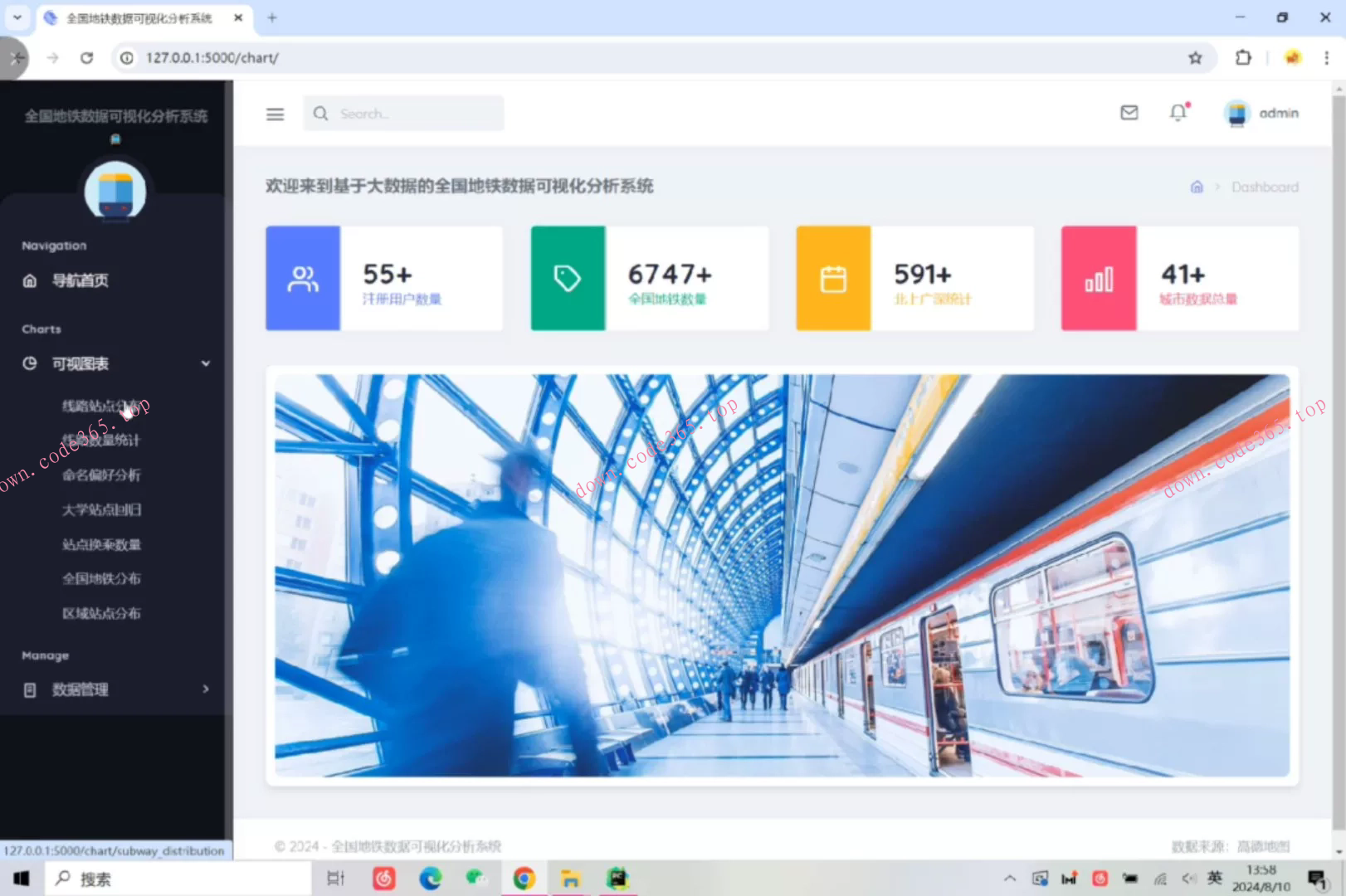The image size is (1346, 896).
Task: Click the bar chart icon on the pink card
Action: tap(1098, 277)
